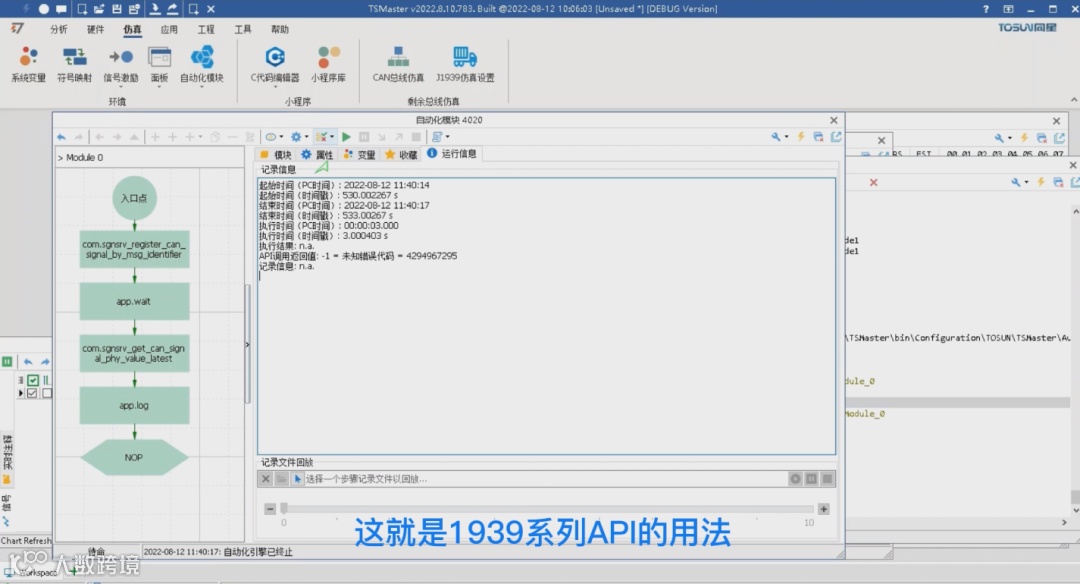The image size is (1080, 584).
Task: Click the wrench icon in automation window
Action: click(x=776, y=137)
